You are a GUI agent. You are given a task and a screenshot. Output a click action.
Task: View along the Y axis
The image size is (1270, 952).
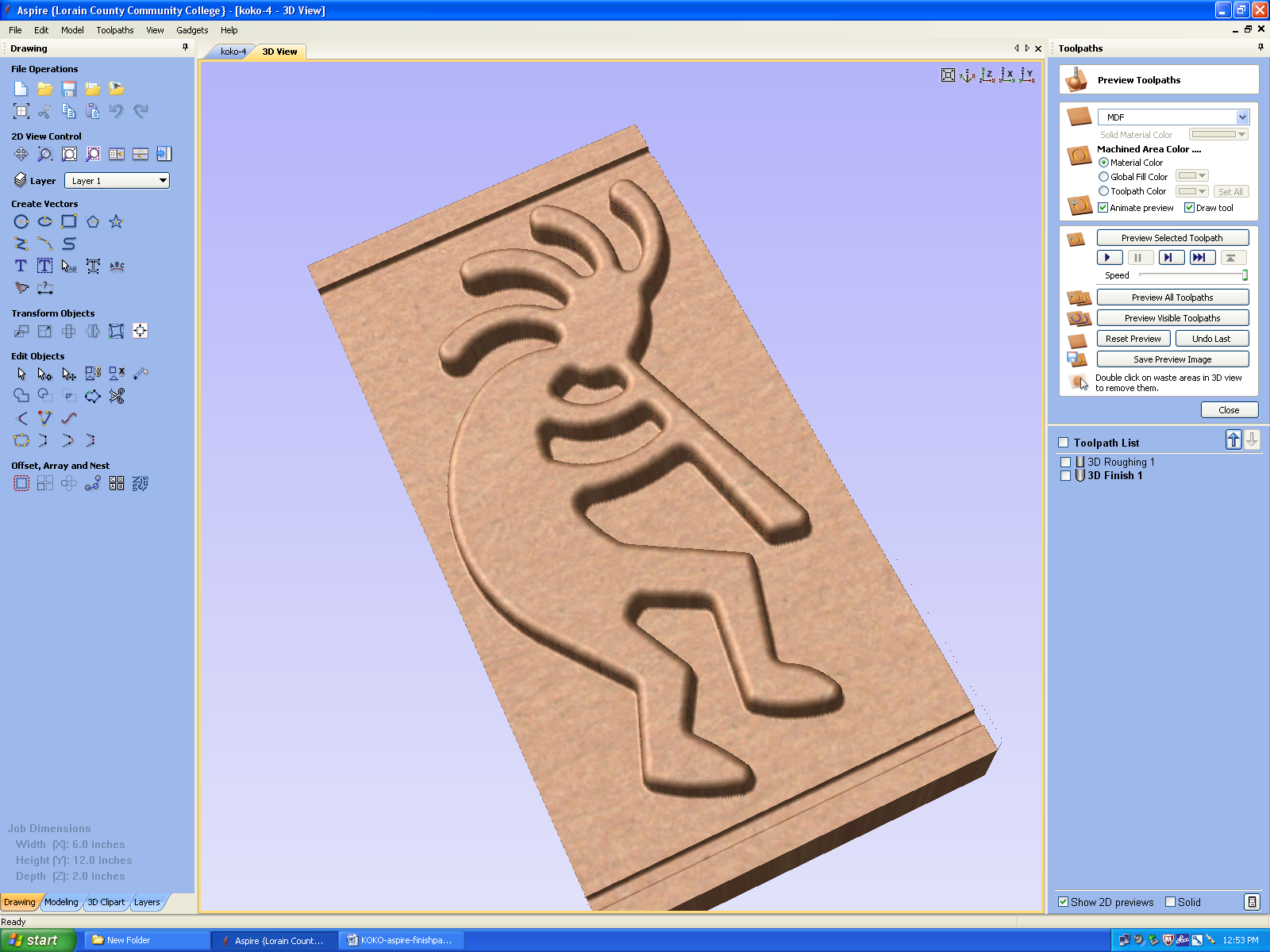[x=1026, y=75]
